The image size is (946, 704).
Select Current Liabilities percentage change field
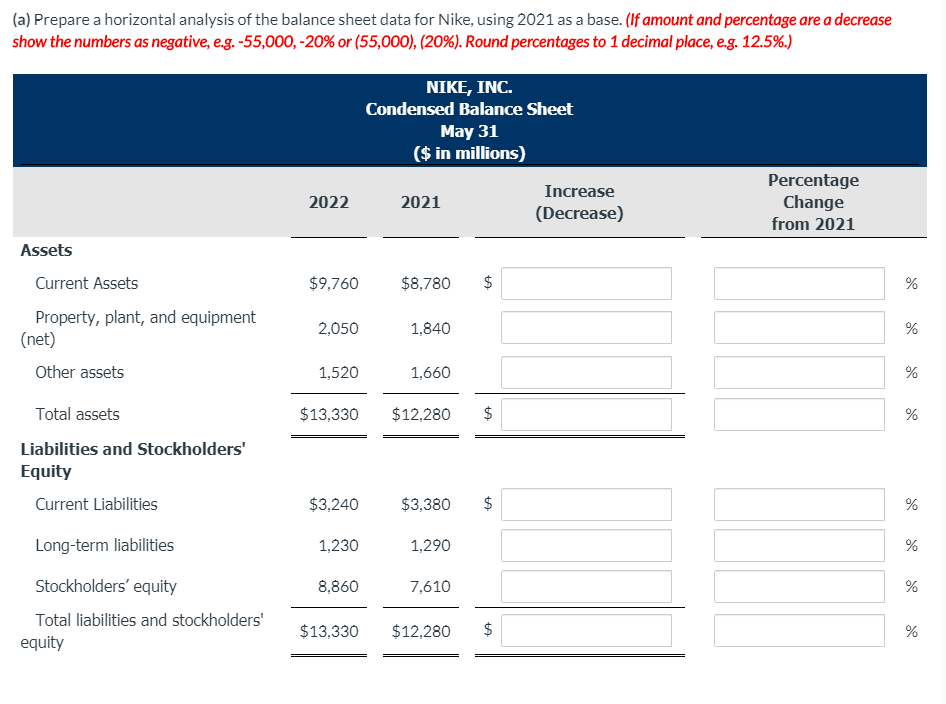(799, 504)
